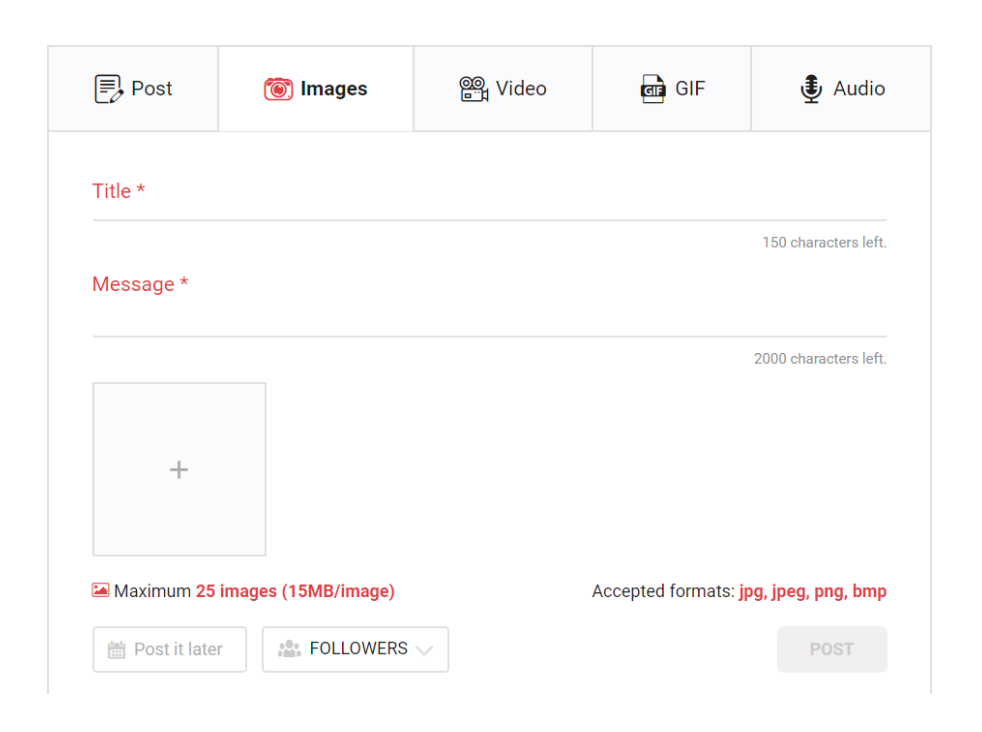The image size is (982, 732).
Task: Click the Post it later text
Action: click(178, 650)
